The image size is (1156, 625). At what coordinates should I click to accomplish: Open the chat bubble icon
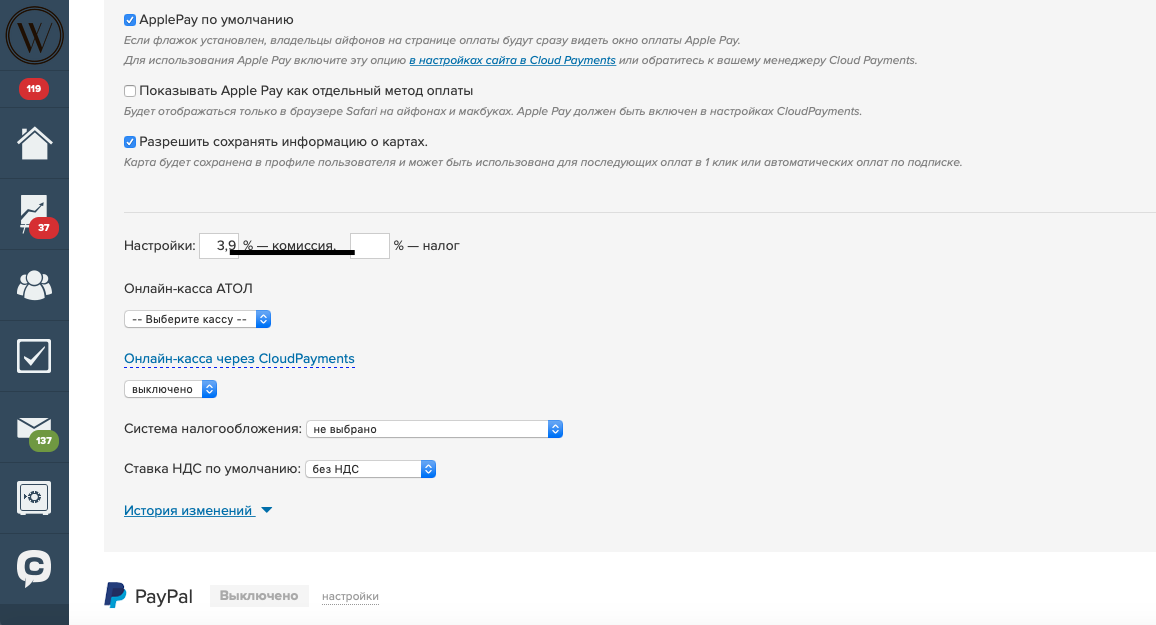[34, 569]
